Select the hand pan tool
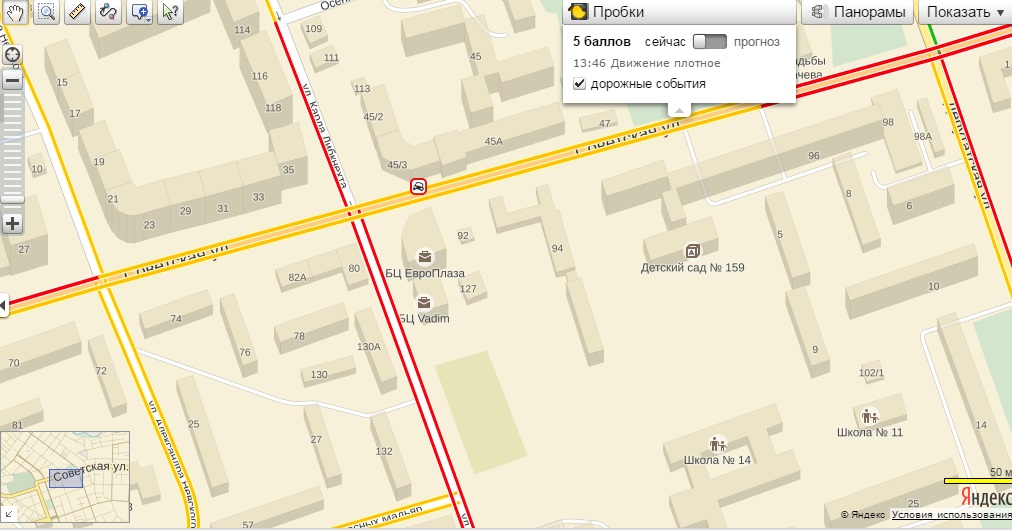 pyautogui.click(x=15, y=12)
